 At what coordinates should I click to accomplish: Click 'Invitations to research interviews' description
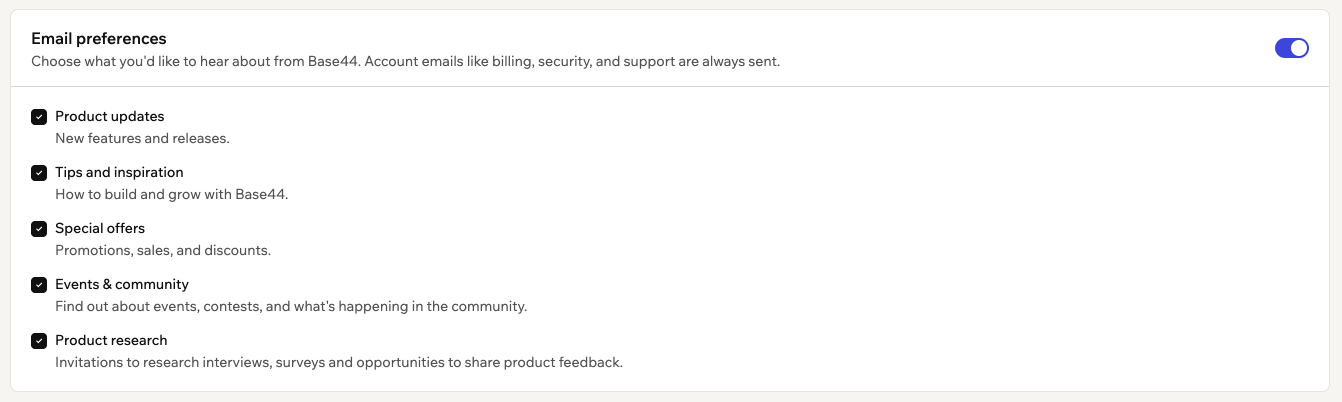(339, 363)
